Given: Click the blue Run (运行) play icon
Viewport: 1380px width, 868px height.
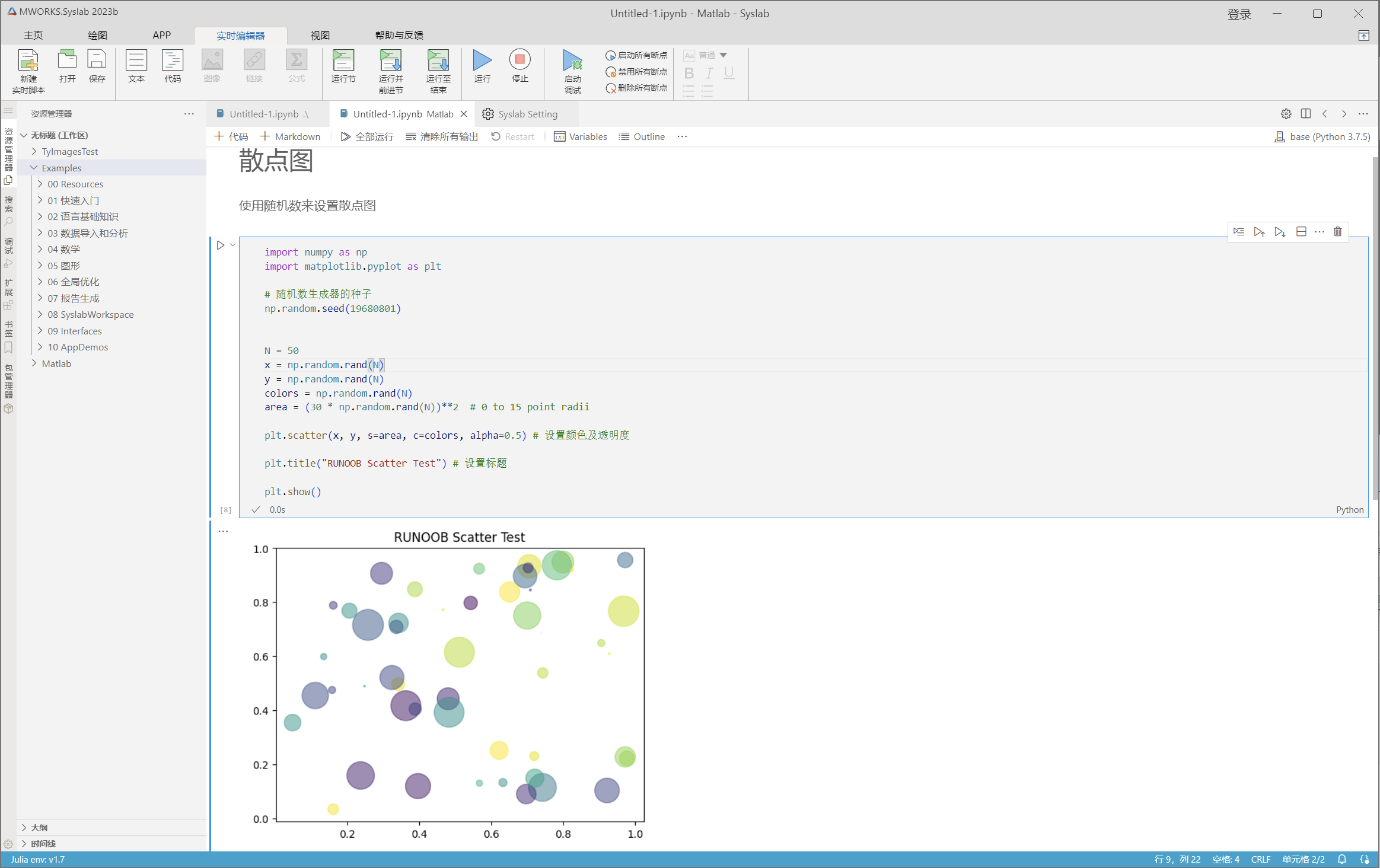Looking at the screenshot, I should tap(482, 60).
